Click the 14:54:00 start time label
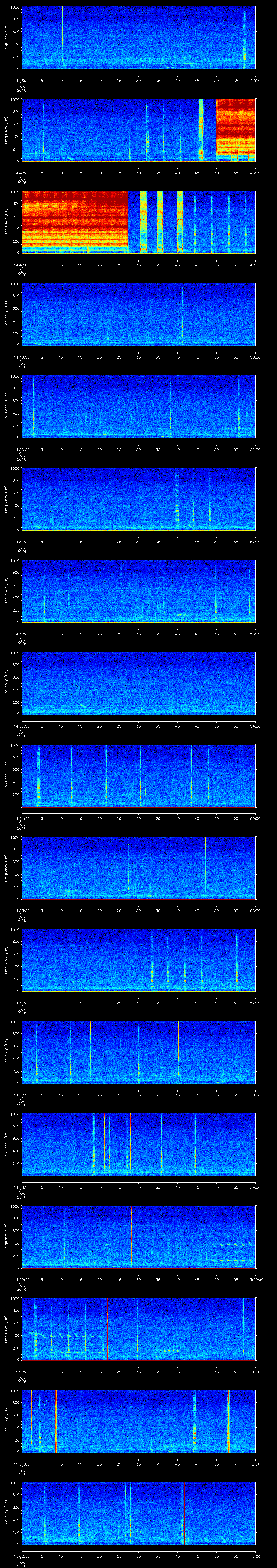Image resolution: width=277 pixels, height=1568 pixels. click(x=22, y=818)
